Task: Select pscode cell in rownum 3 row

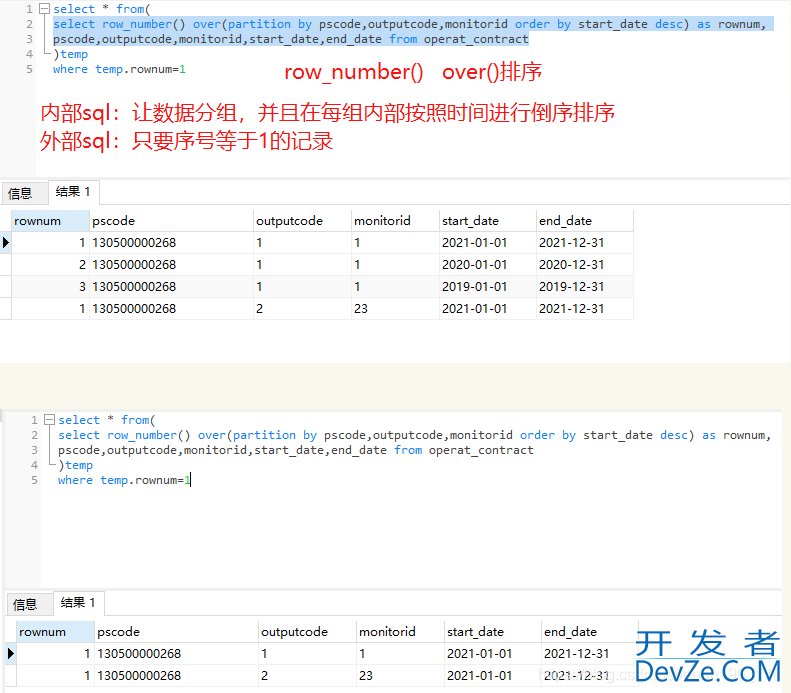Action: tap(172, 286)
